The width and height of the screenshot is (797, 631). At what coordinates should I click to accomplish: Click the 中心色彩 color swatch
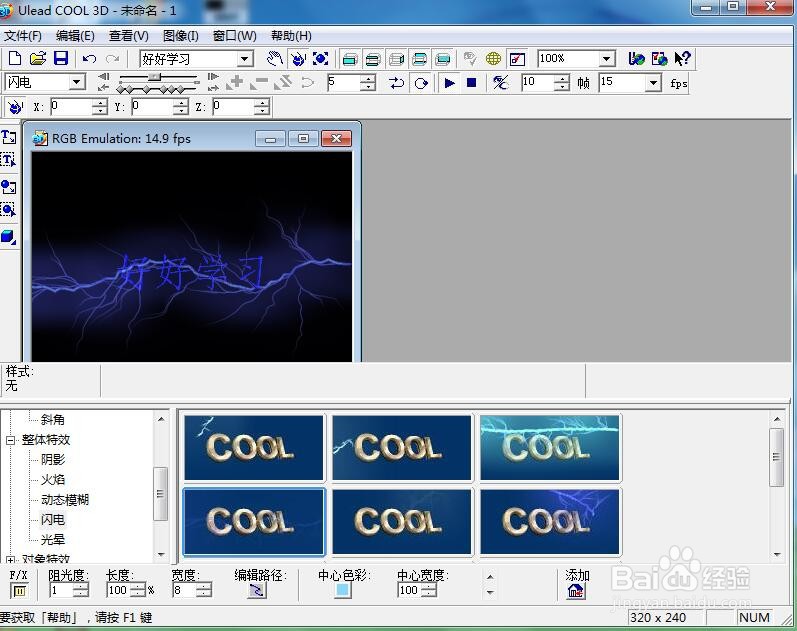(x=343, y=590)
